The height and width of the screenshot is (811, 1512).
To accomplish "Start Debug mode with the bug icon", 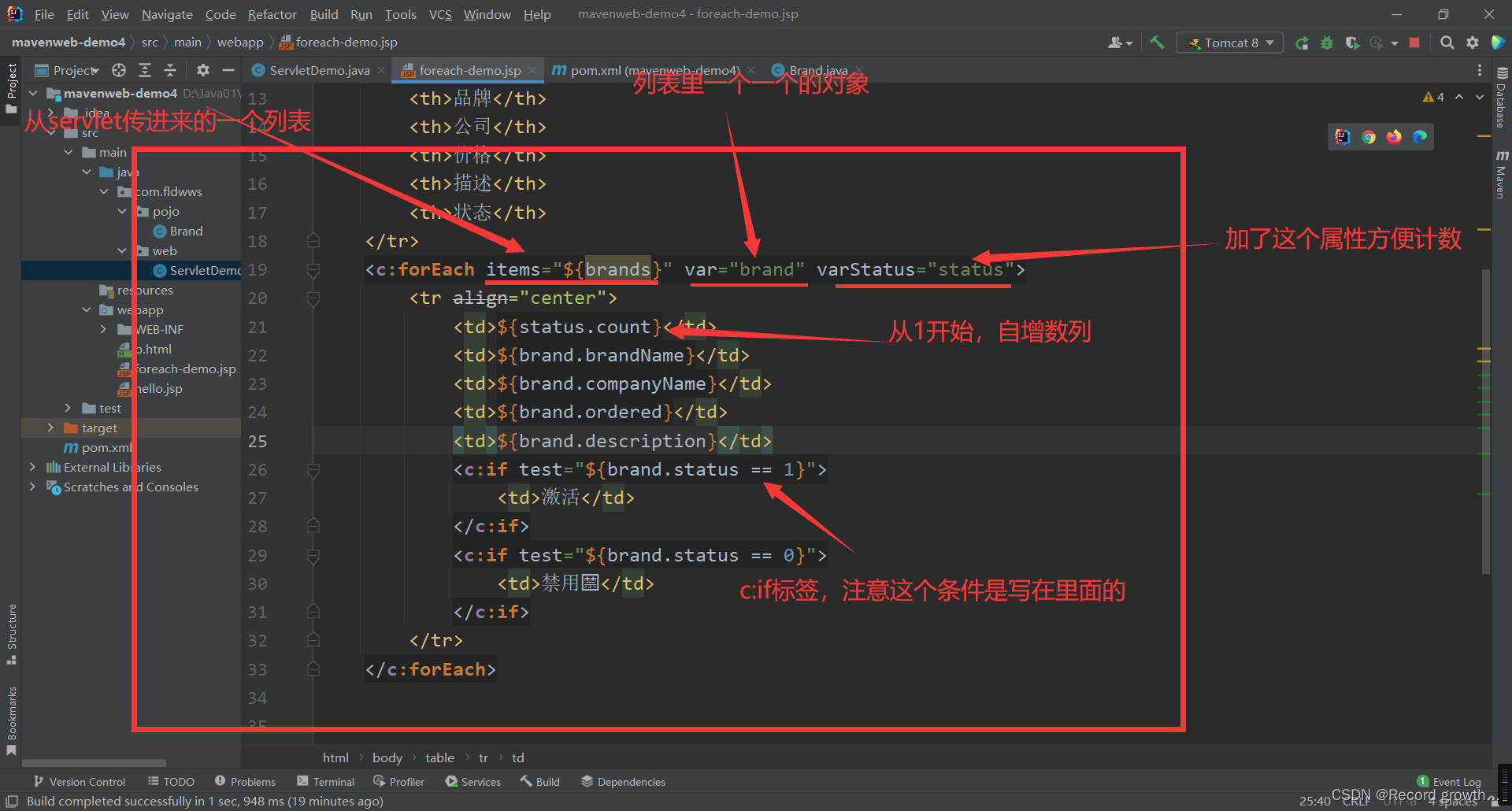I will pyautogui.click(x=1327, y=42).
